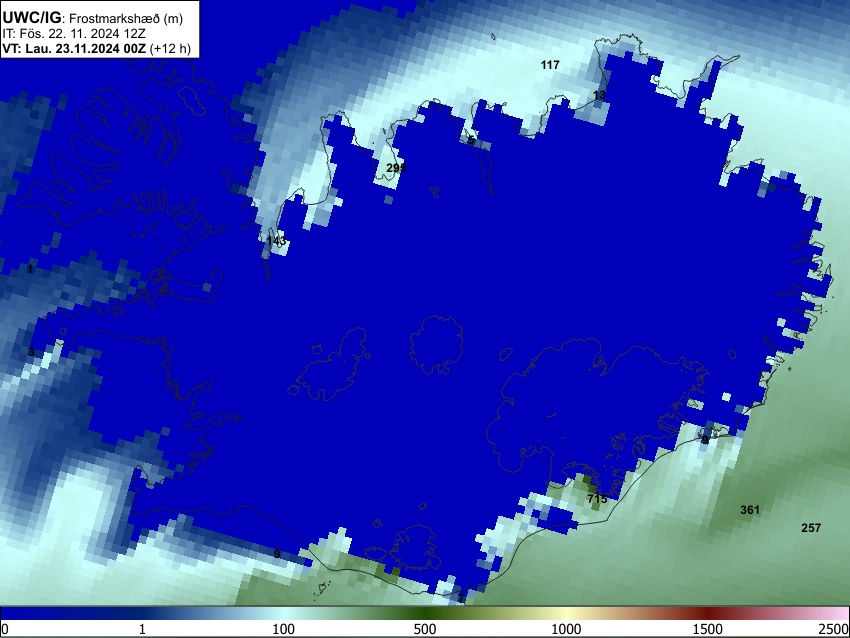
Task: Click the map value 117
Action: coord(550,65)
